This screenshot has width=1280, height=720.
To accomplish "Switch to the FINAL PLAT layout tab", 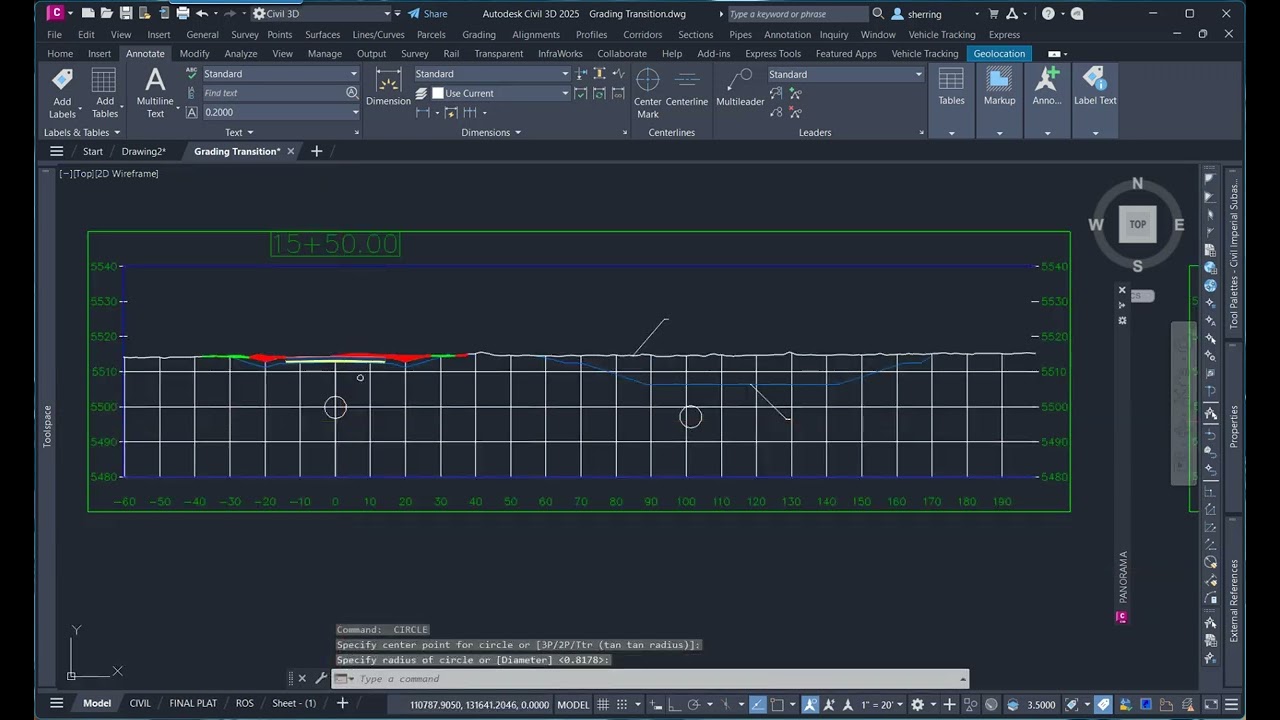I will point(193,703).
